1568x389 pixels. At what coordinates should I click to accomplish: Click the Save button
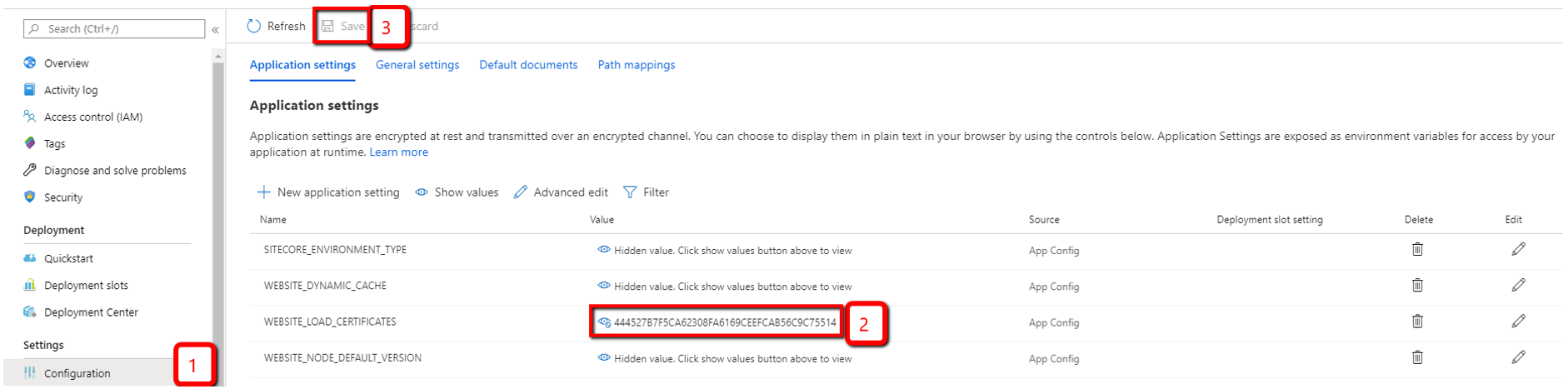click(343, 27)
